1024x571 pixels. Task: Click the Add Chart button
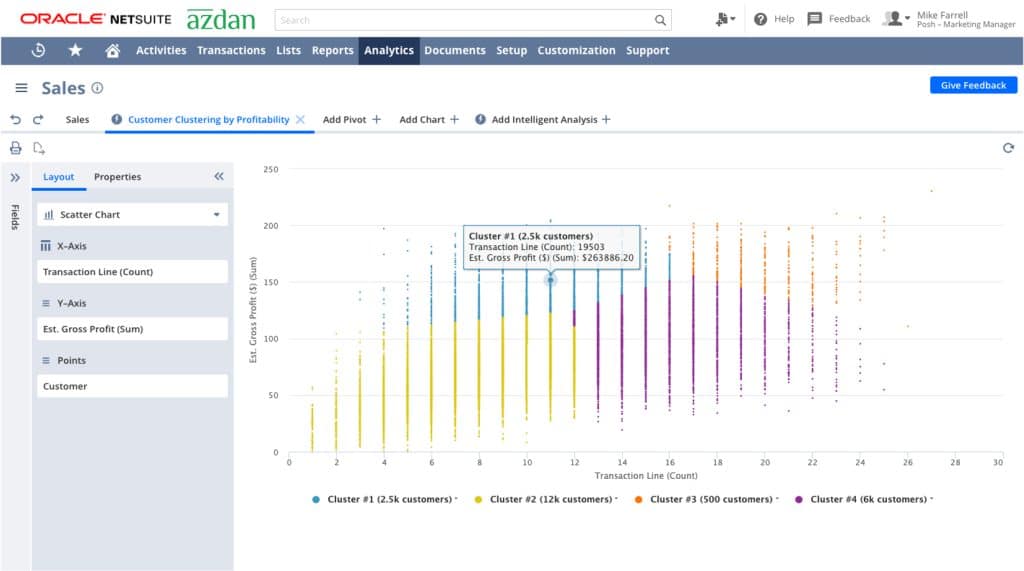point(429,120)
